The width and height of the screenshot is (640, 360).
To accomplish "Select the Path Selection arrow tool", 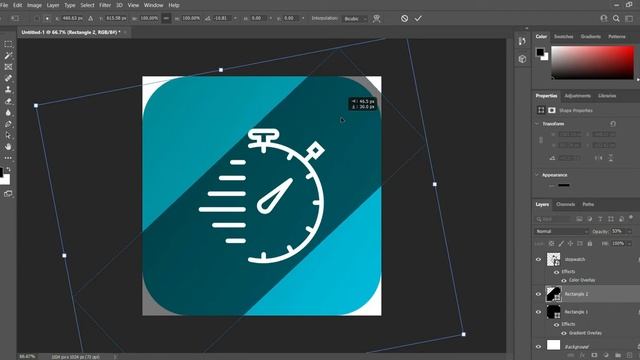I will 8,135.
